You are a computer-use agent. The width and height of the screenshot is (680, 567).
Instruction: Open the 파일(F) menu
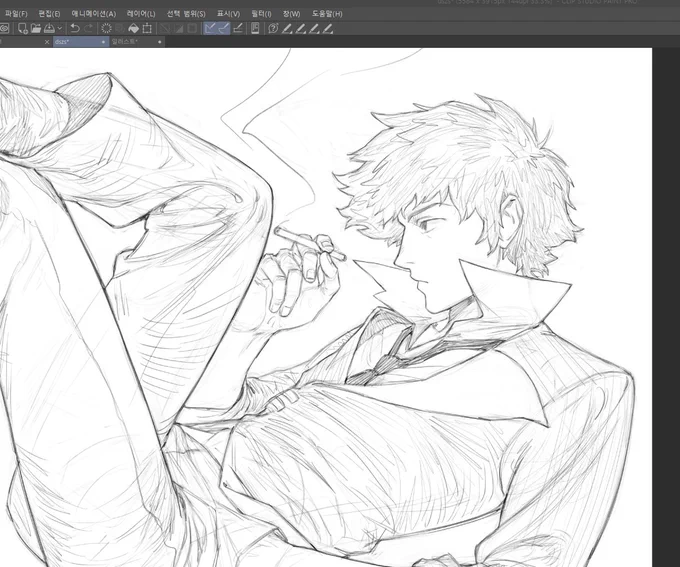(x=16, y=14)
